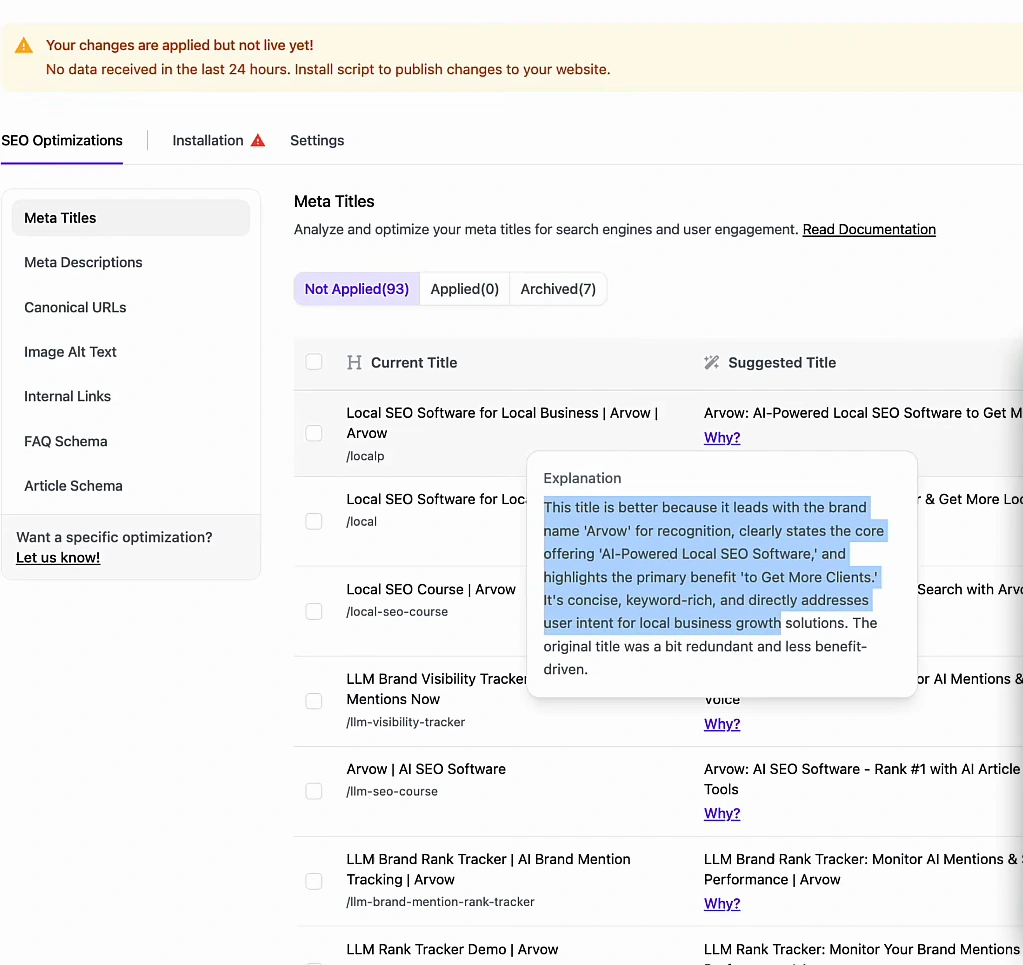Check the LLM Brand Visibility Tracker row checkbox
The width and height of the screenshot is (1023, 965).
pos(314,701)
